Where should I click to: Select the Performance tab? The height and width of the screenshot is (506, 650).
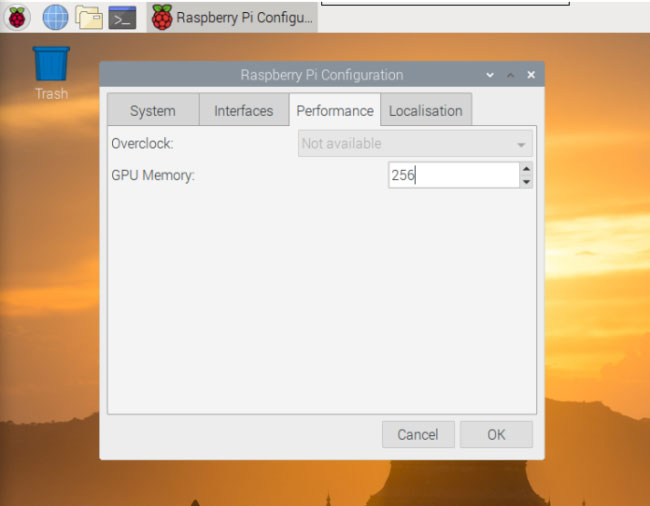(x=335, y=110)
